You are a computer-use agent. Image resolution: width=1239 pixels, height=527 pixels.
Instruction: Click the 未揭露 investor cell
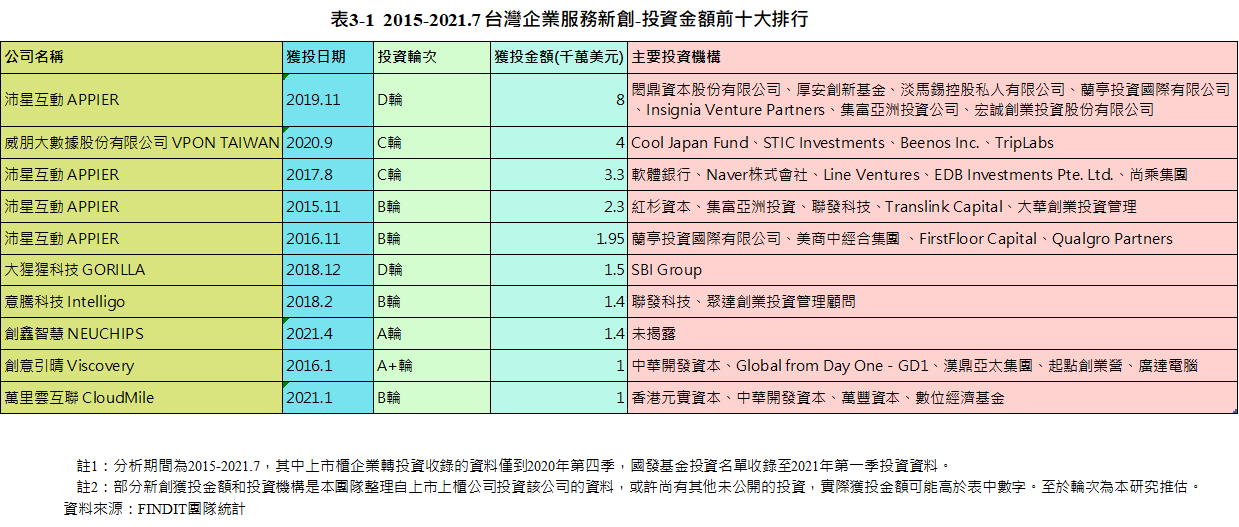click(x=933, y=334)
